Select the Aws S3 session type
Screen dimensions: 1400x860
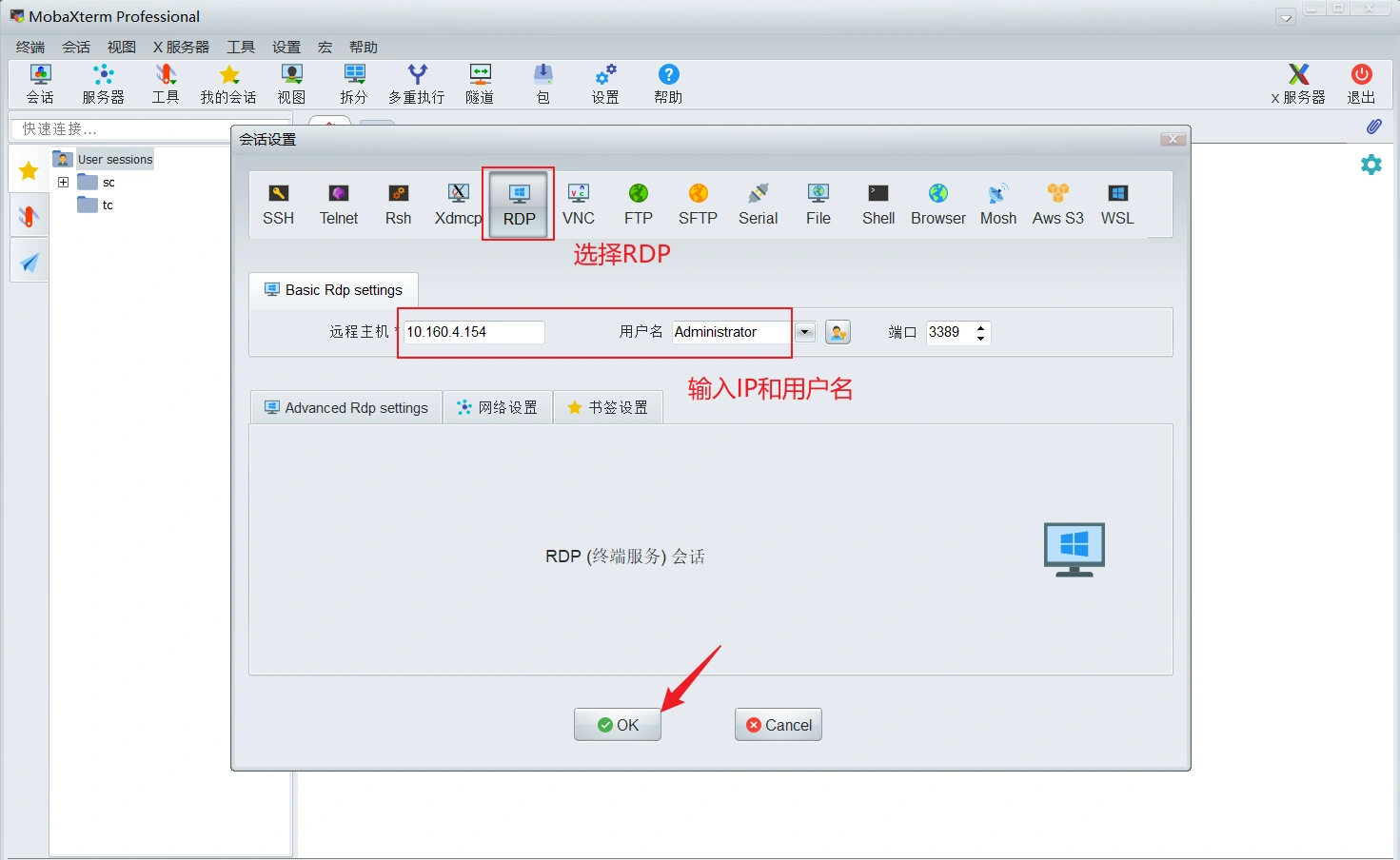pyautogui.click(x=1058, y=205)
